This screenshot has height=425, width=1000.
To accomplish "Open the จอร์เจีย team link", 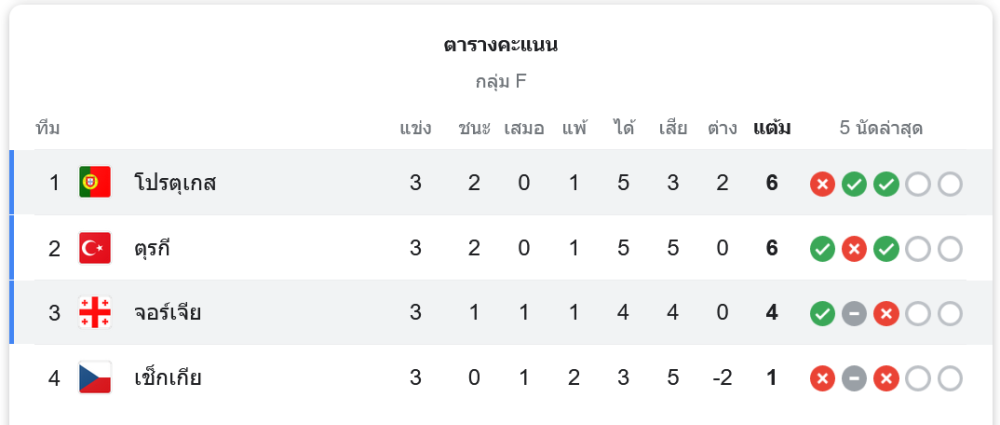I will [x=167, y=313].
